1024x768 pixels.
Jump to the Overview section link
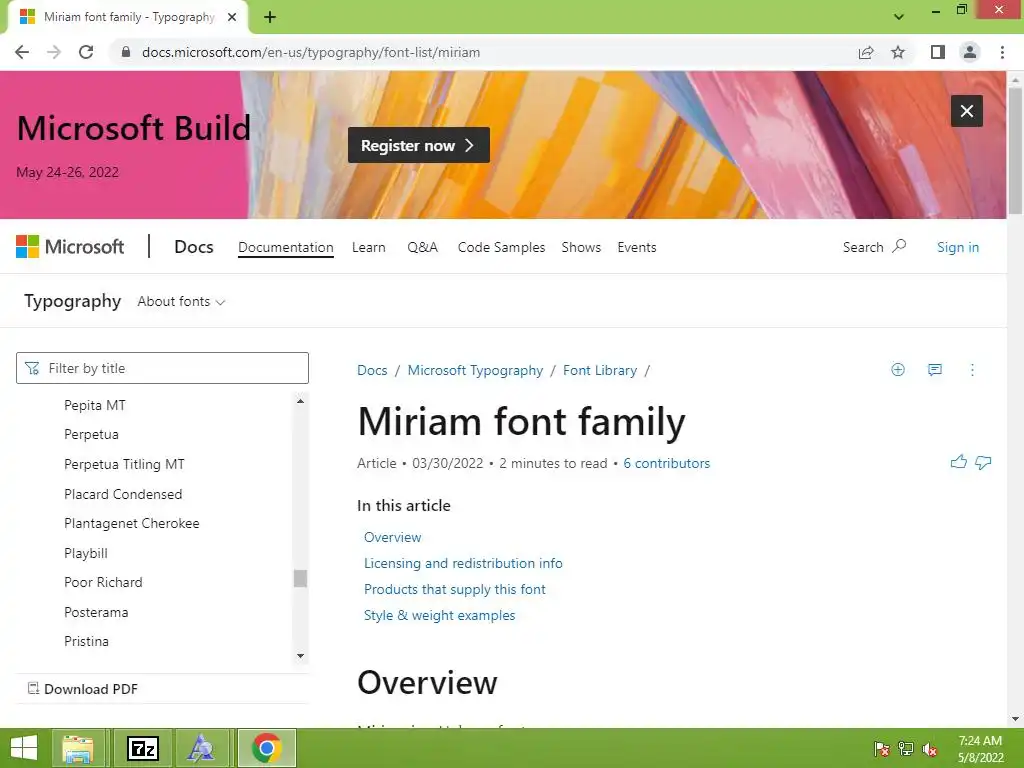[392, 537]
